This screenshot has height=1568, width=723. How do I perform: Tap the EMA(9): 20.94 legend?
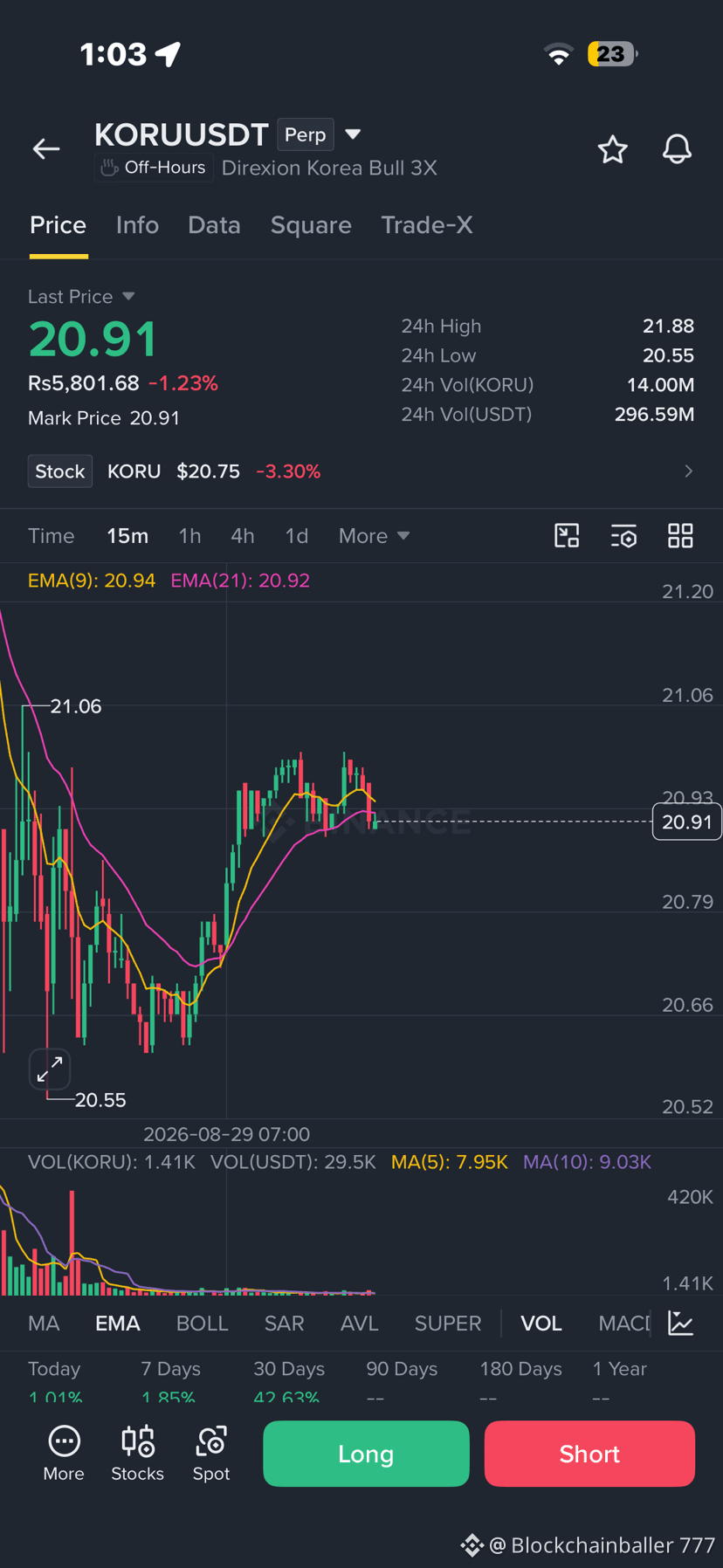pyautogui.click(x=92, y=581)
